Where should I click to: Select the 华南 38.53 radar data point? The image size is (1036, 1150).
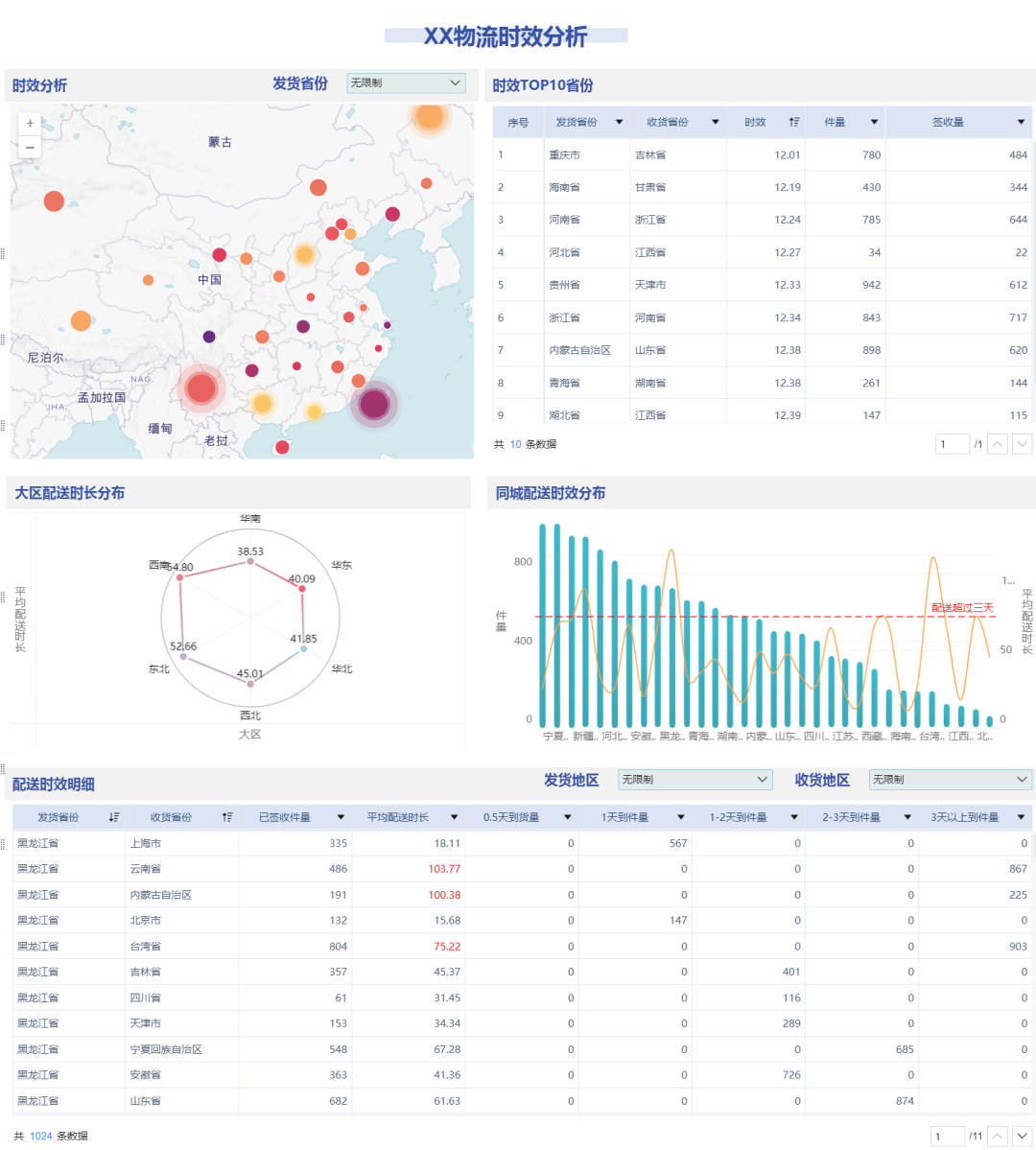(x=250, y=562)
